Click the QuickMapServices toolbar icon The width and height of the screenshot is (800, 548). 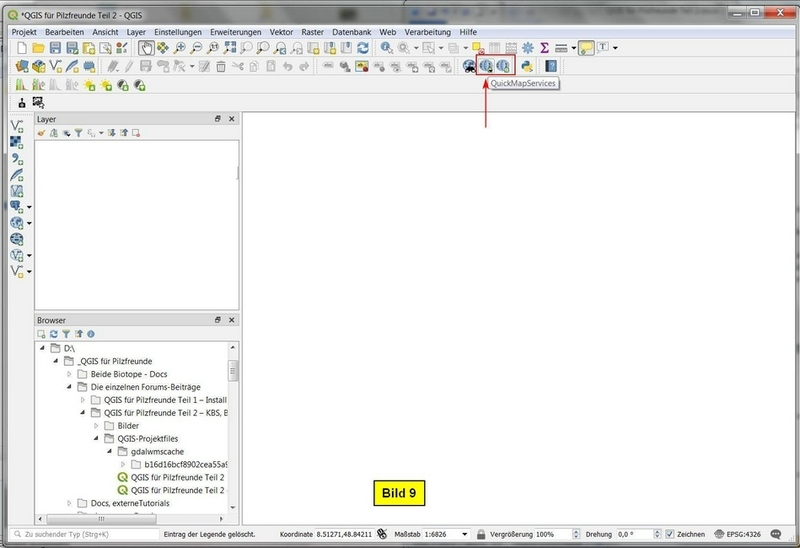tap(487, 66)
